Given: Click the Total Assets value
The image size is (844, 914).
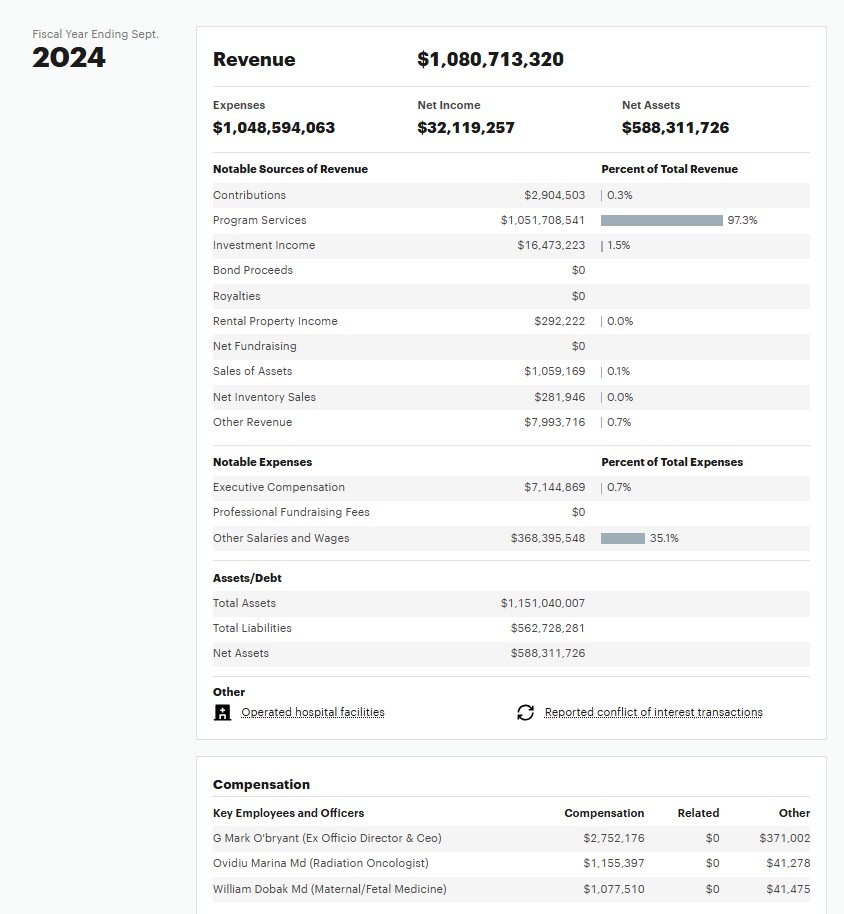Looking at the screenshot, I should [542, 603].
